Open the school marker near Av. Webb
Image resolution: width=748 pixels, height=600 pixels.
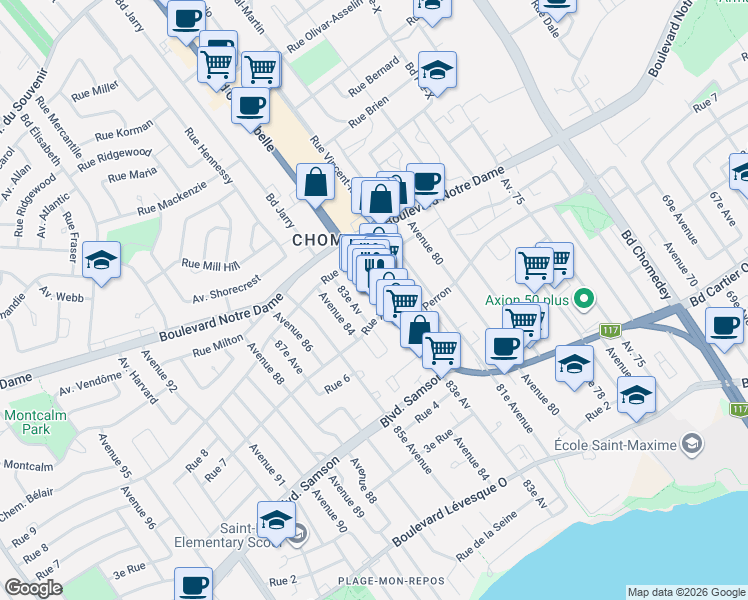click(x=102, y=261)
